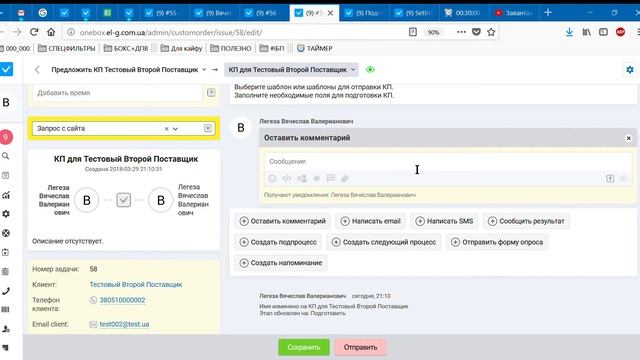Open the analytics chart sidebar icon

[6, 195]
